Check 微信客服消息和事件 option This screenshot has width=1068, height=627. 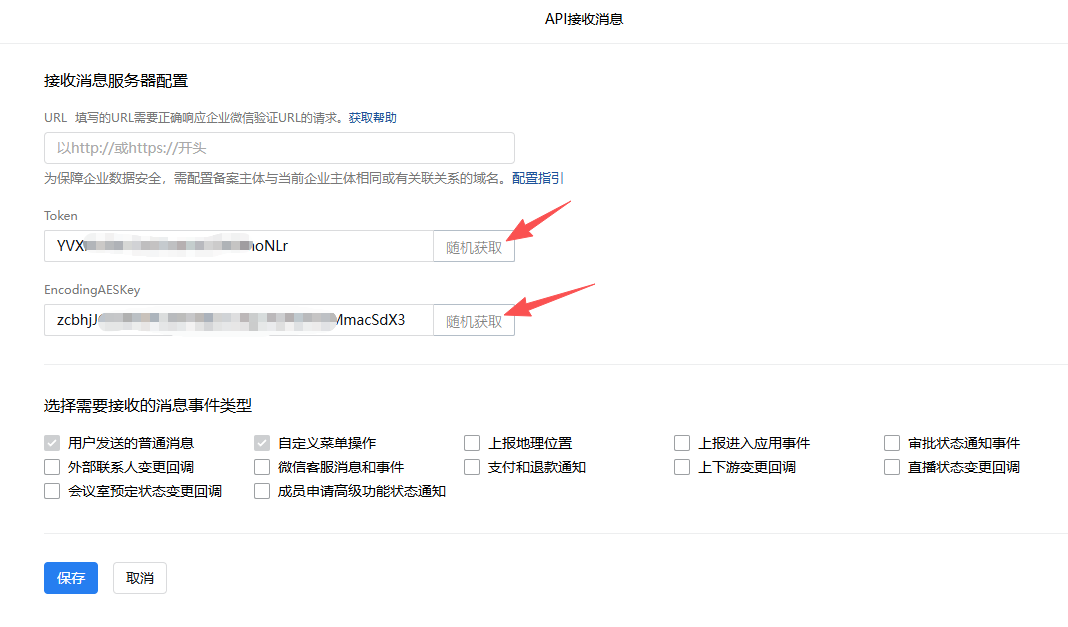click(x=262, y=467)
